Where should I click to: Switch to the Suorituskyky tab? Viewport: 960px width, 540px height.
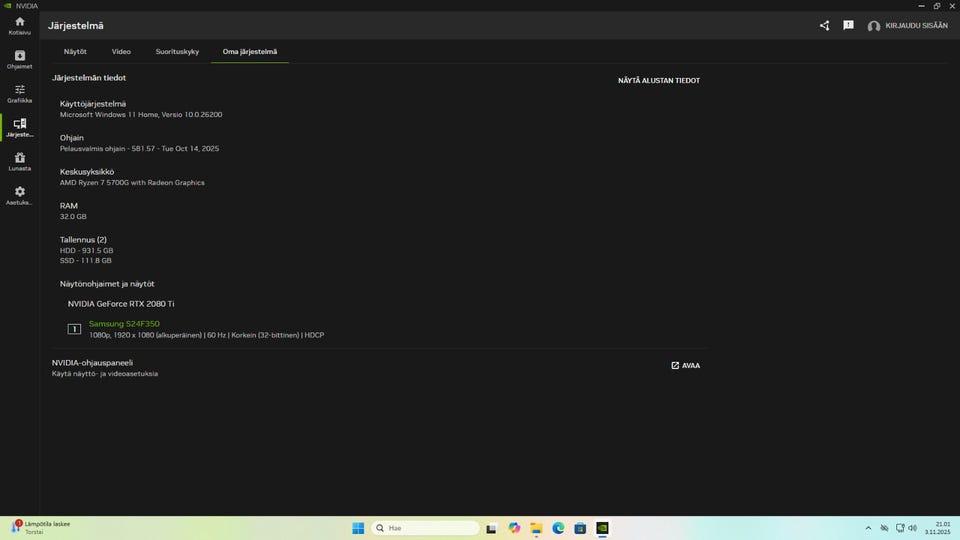[x=177, y=51]
